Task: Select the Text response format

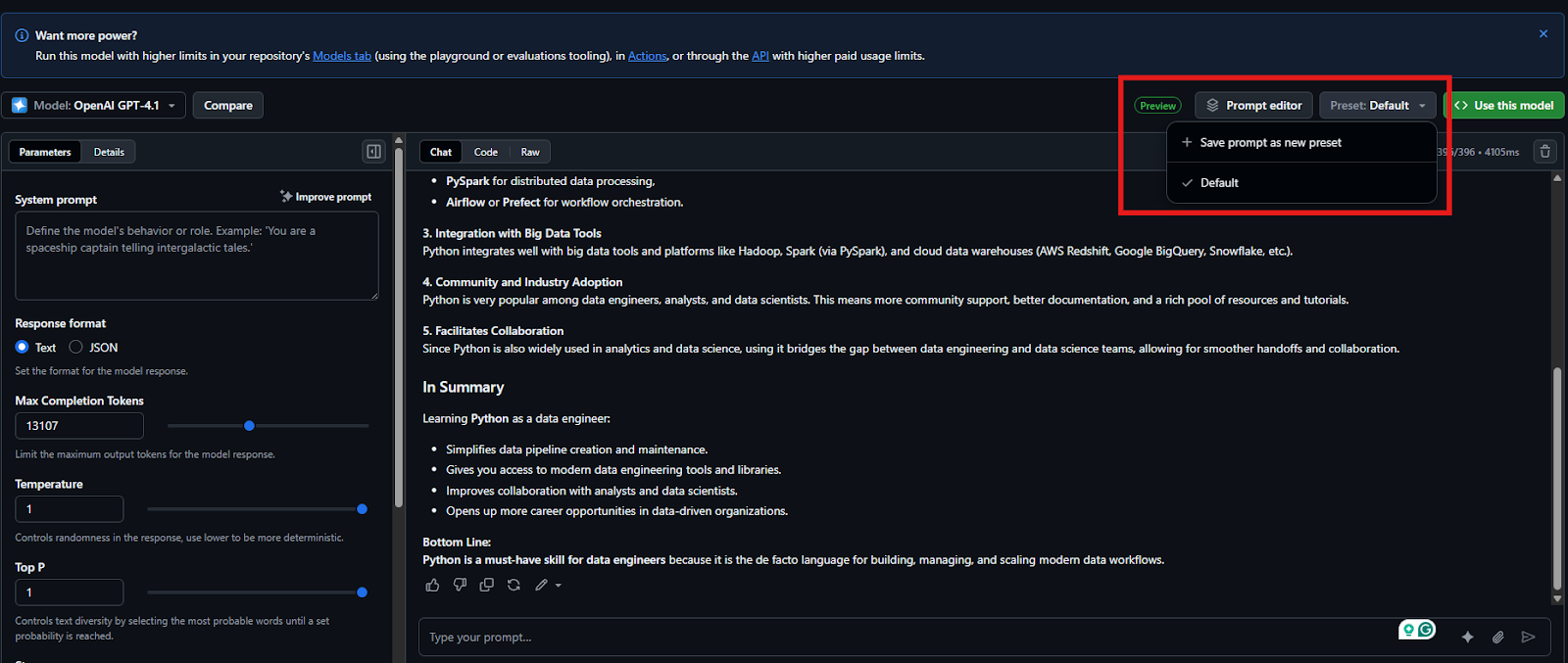Action: [x=23, y=348]
